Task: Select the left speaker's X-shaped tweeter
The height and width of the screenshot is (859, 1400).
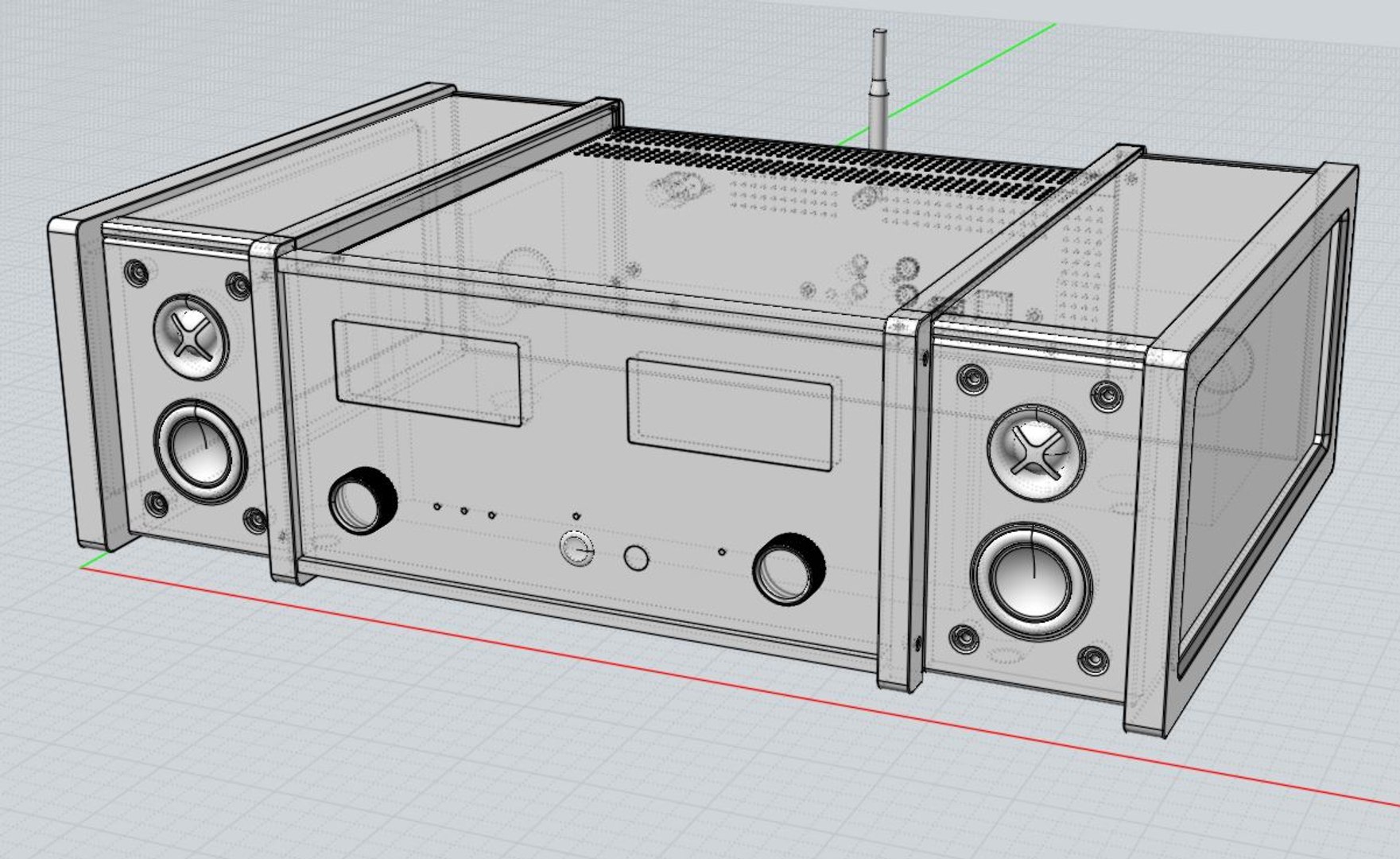Action: point(191,339)
